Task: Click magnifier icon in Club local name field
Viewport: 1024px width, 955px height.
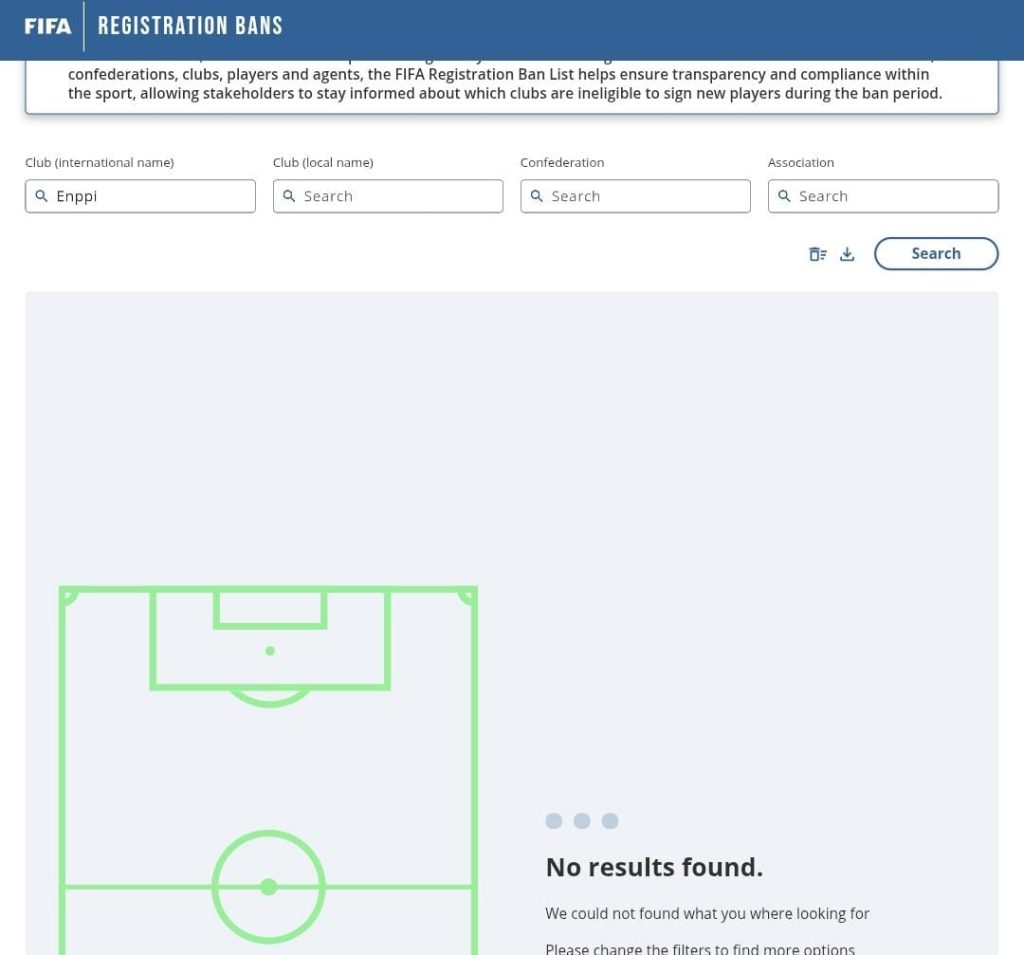Action: [x=289, y=196]
